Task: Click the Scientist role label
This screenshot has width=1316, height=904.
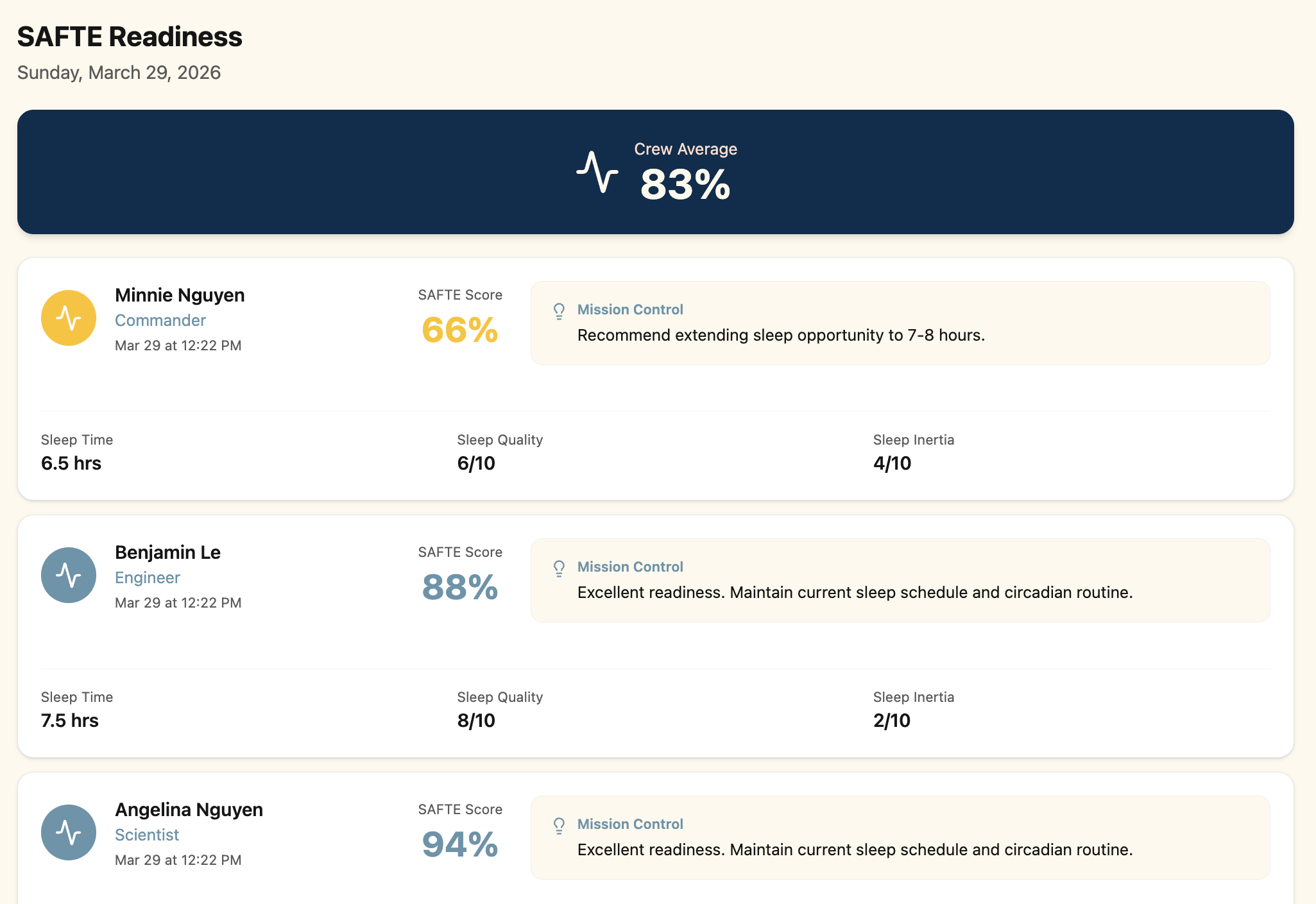Action: tap(147, 835)
